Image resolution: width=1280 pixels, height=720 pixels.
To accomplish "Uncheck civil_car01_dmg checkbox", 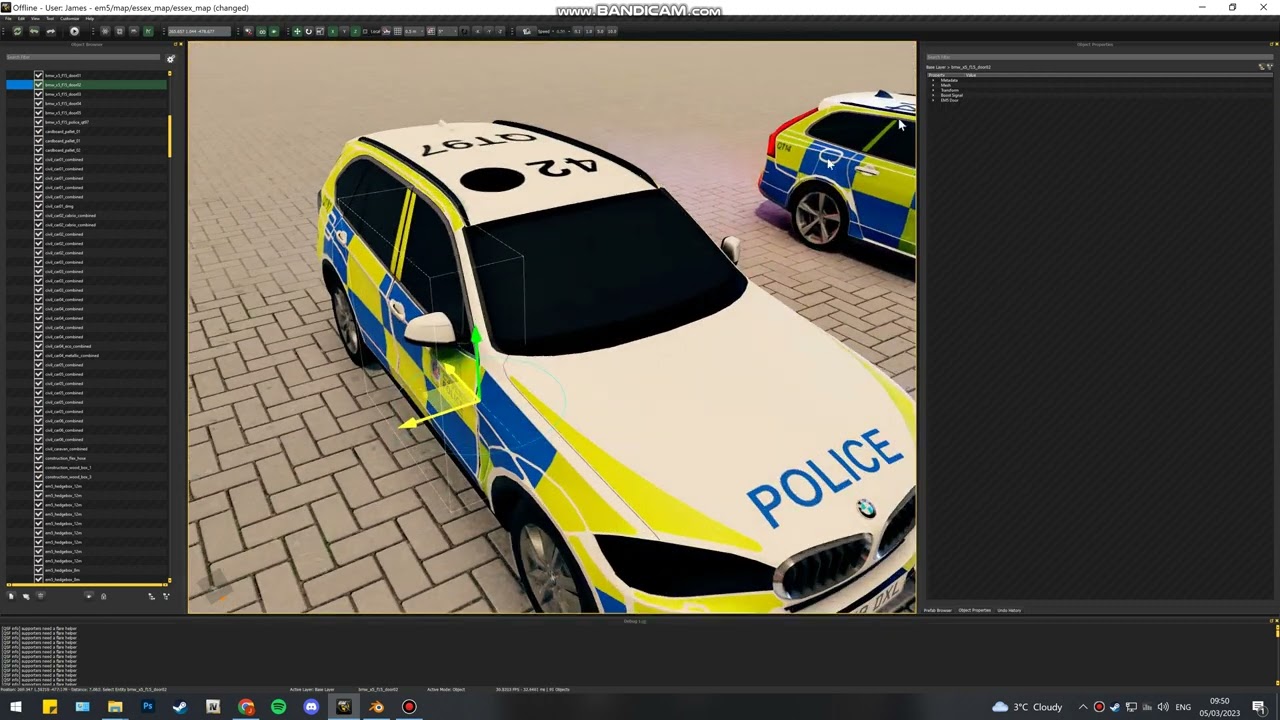I will click(x=38, y=206).
